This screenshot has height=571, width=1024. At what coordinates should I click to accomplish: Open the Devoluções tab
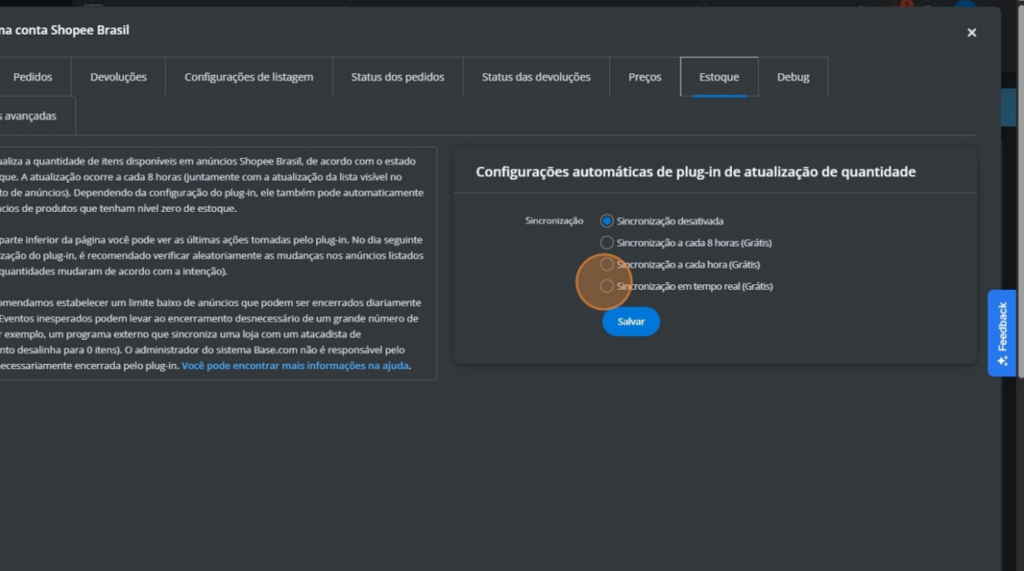click(x=118, y=77)
